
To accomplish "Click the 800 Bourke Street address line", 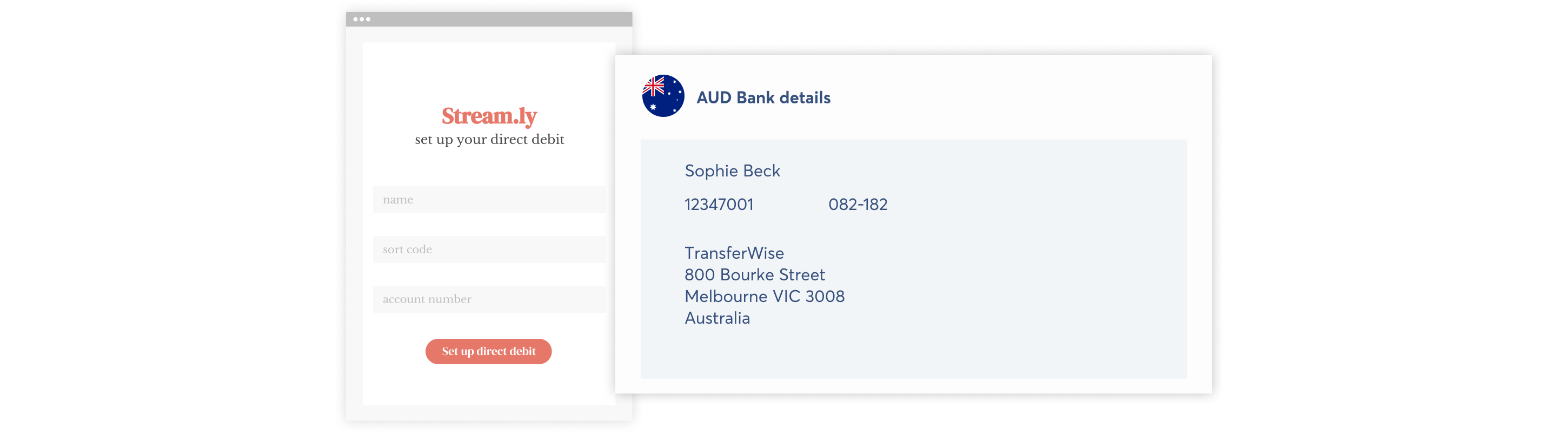I will [x=755, y=274].
